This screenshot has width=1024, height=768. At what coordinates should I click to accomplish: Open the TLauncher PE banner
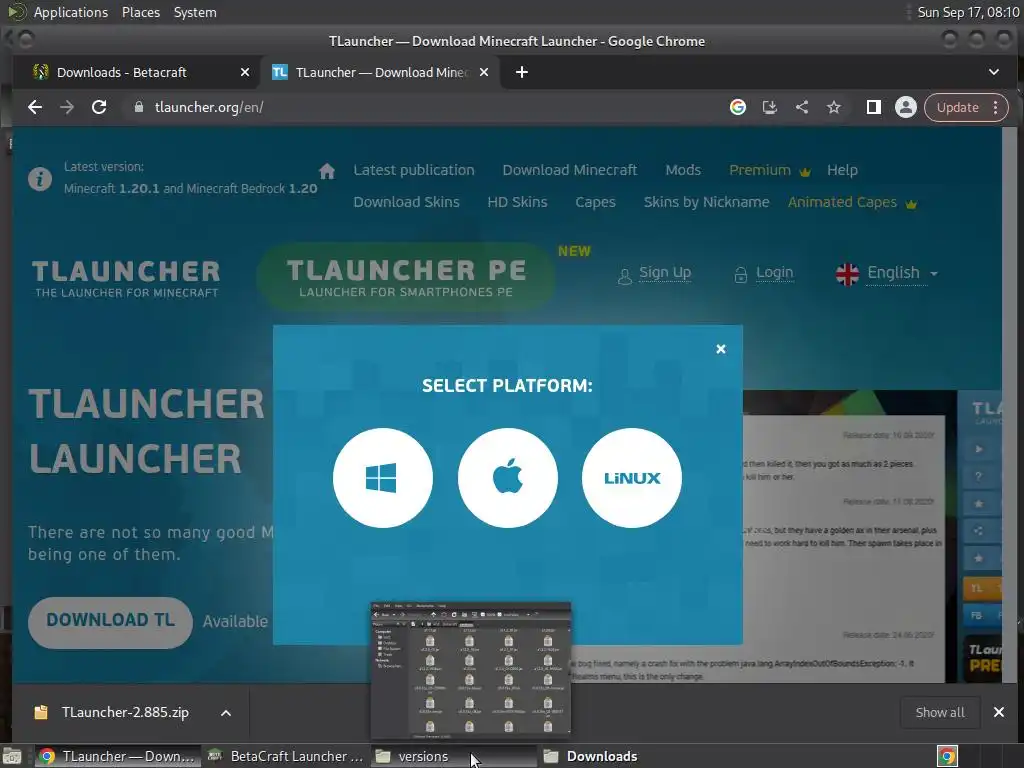pos(406,277)
